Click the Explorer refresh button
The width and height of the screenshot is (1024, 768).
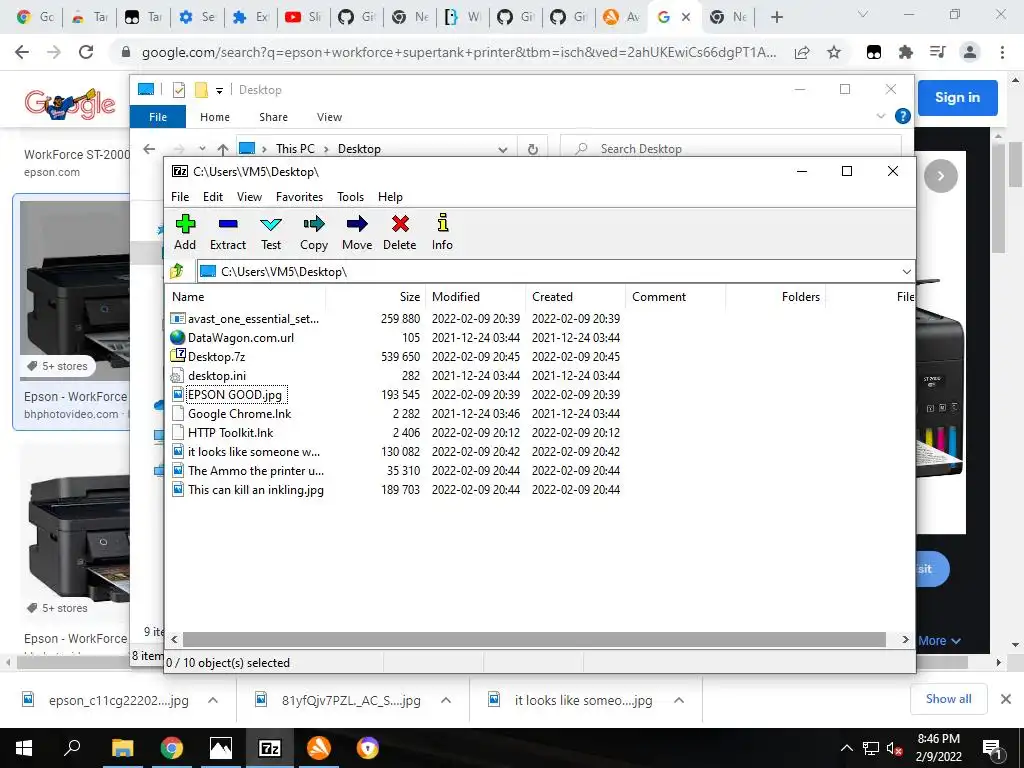click(533, 149)
